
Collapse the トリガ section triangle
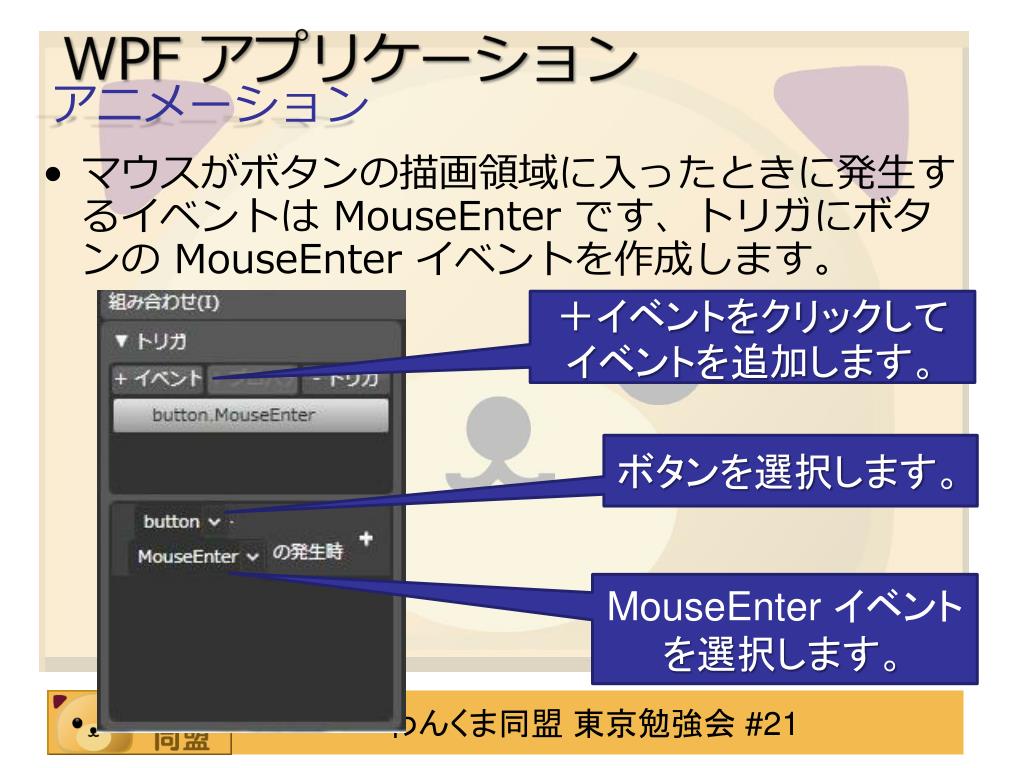[121, 340]
